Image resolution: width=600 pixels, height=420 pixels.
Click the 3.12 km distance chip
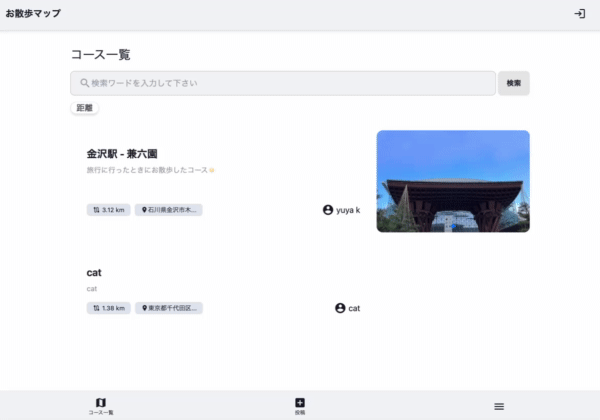[x=109, y=210]
